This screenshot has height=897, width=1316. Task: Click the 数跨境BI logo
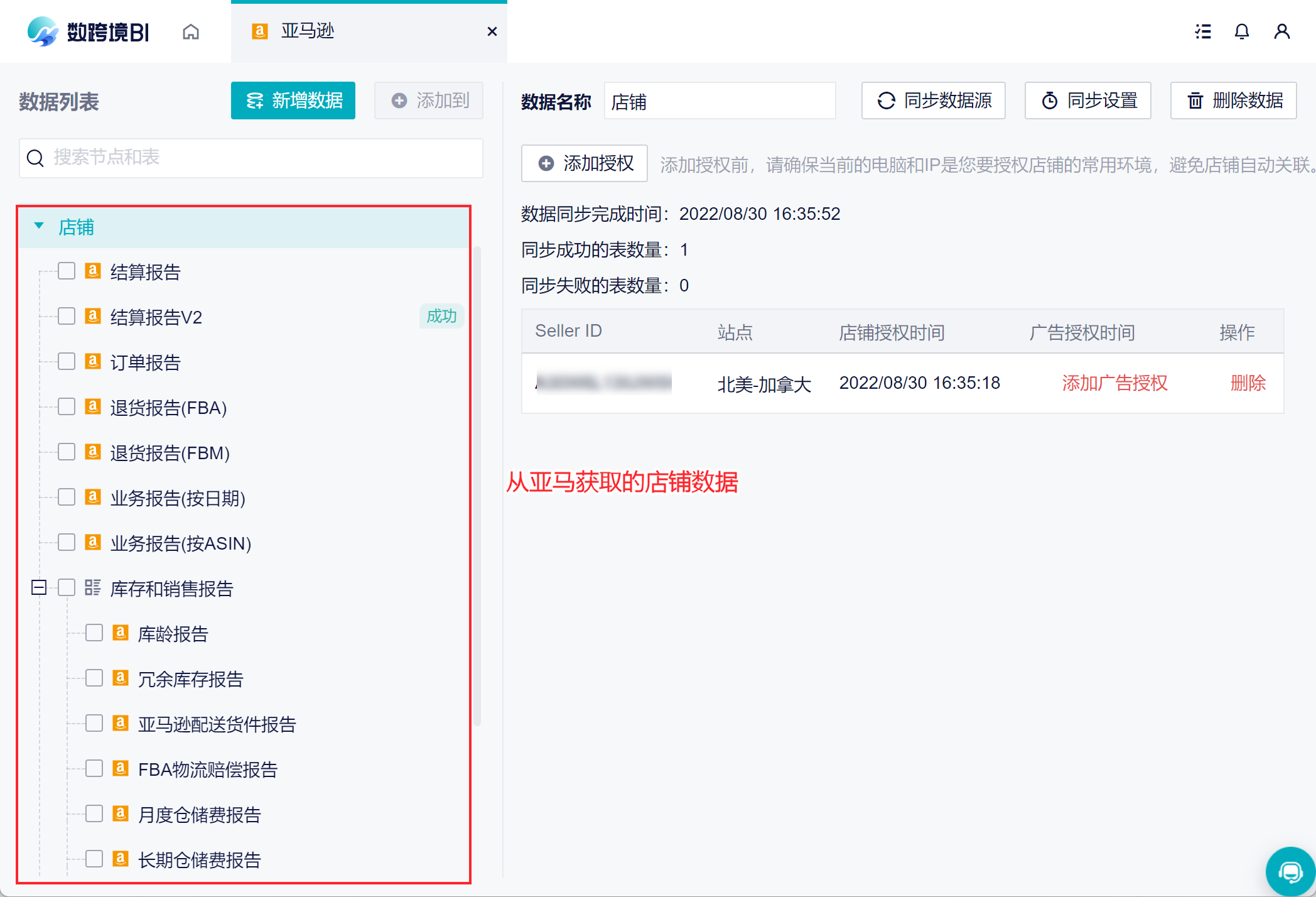point(89,31)
